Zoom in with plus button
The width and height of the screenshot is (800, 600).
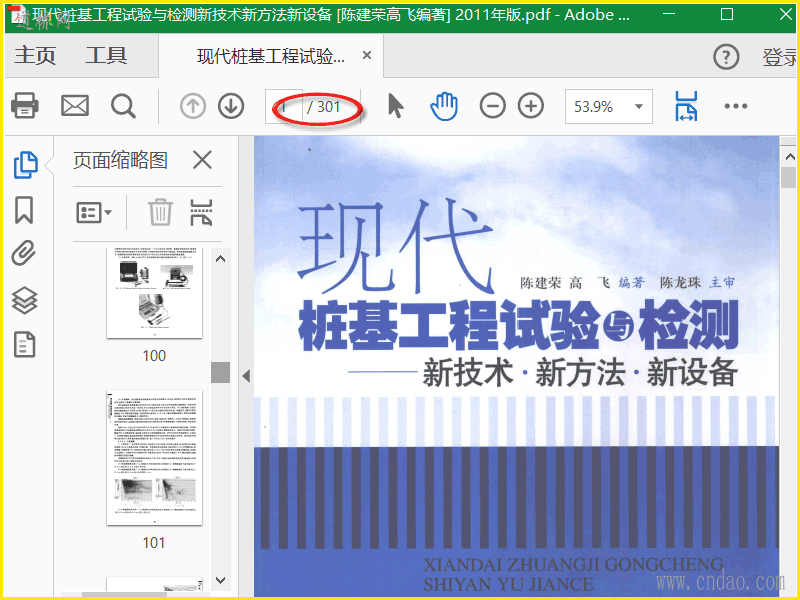point(531,106)
